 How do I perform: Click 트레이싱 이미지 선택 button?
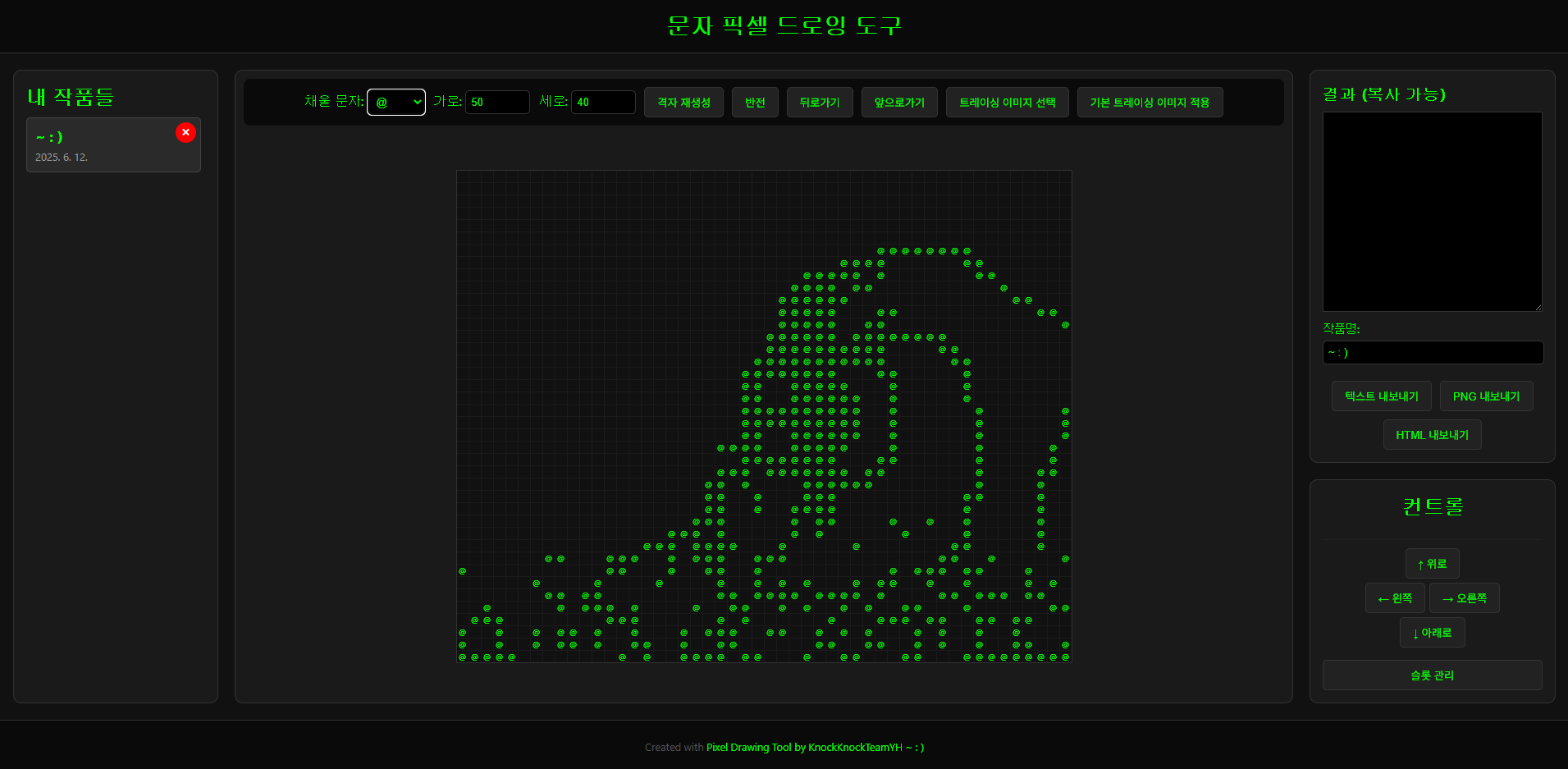coord(1008,103)
